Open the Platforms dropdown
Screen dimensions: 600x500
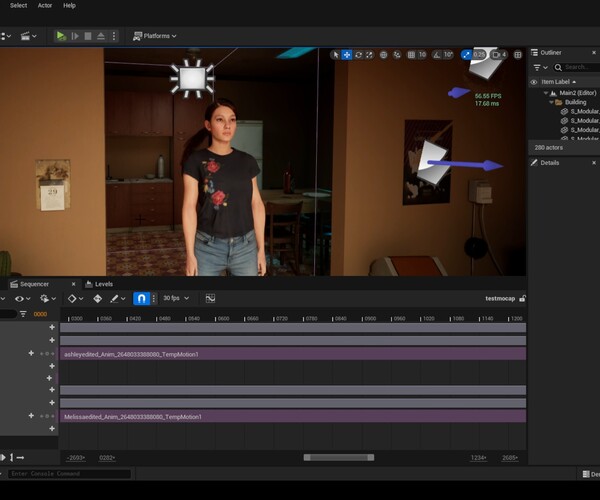point(155,36)
